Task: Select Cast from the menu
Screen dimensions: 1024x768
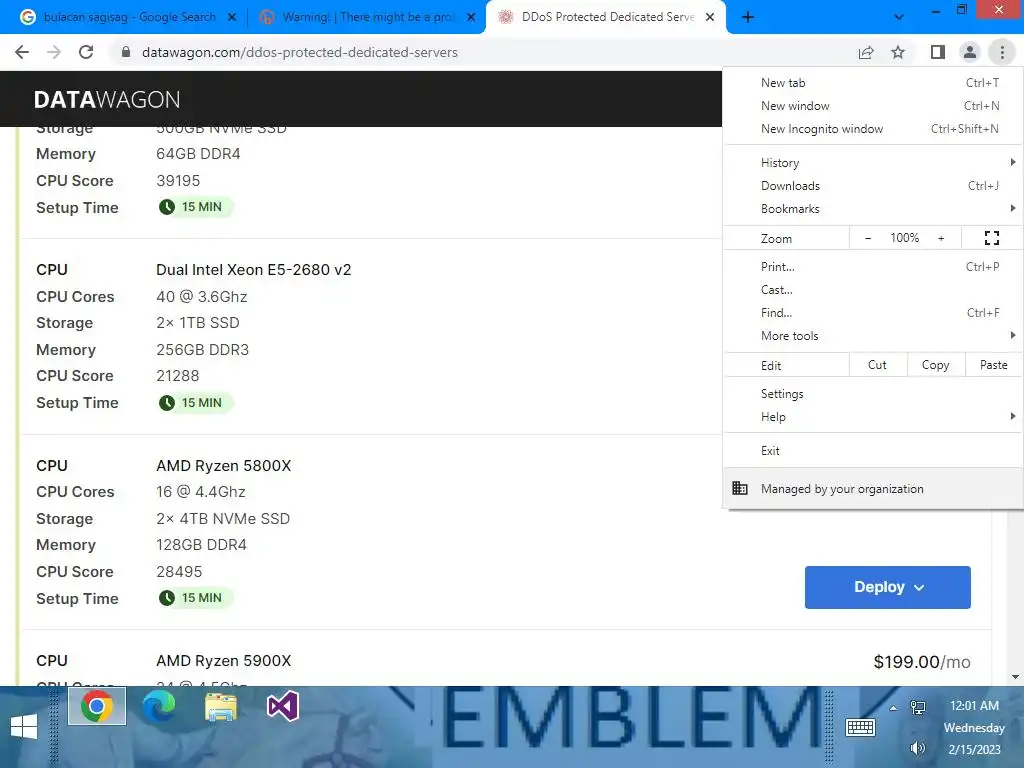Action: [872, 289]
